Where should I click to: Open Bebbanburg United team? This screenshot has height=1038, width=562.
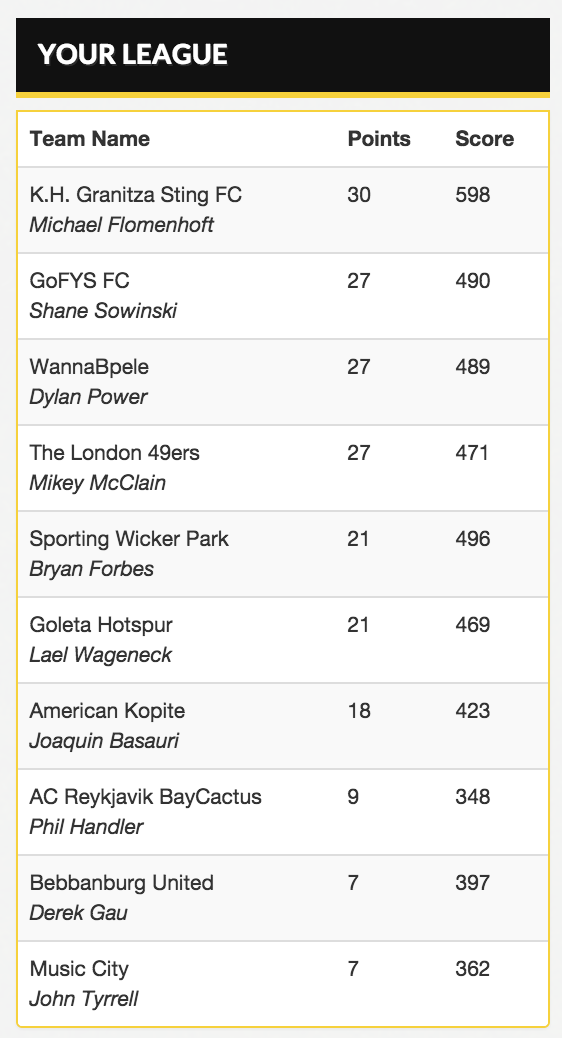(x=121, y=883)
